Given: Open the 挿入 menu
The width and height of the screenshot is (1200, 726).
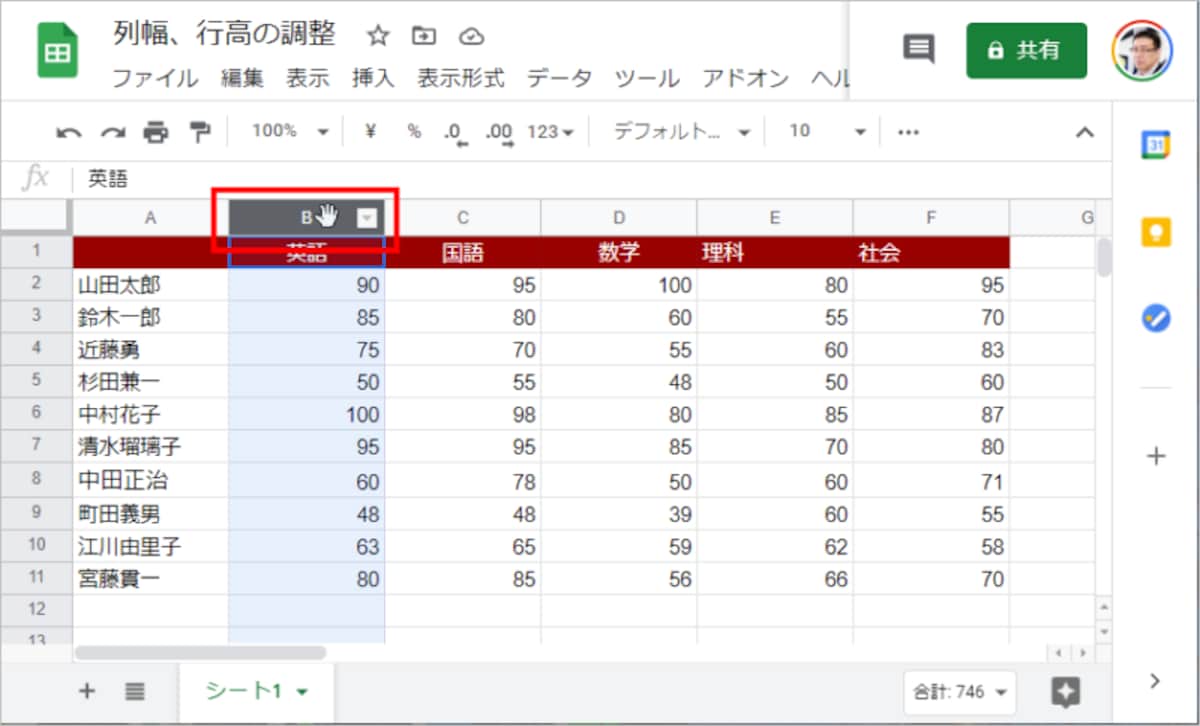Looking at the screenshot, I should (x=373, y=78).
